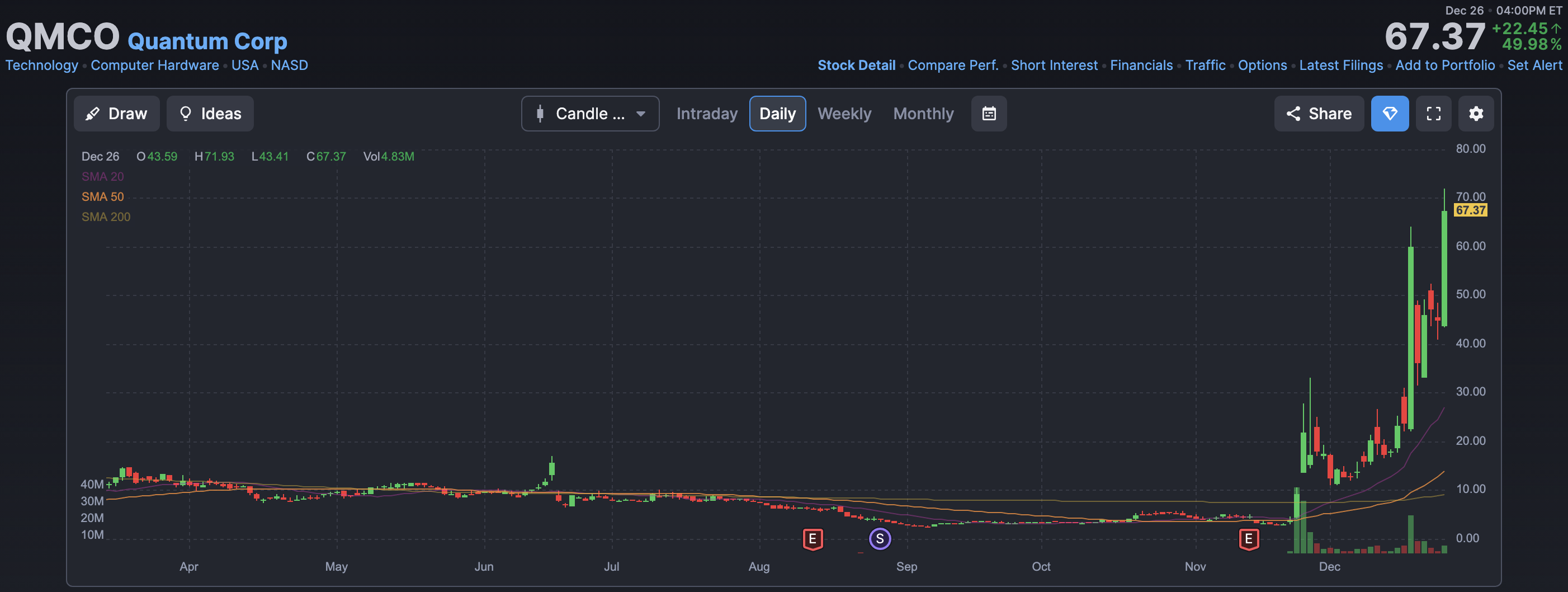Open the Quantum Corp company name link

(x=207, y=41)
